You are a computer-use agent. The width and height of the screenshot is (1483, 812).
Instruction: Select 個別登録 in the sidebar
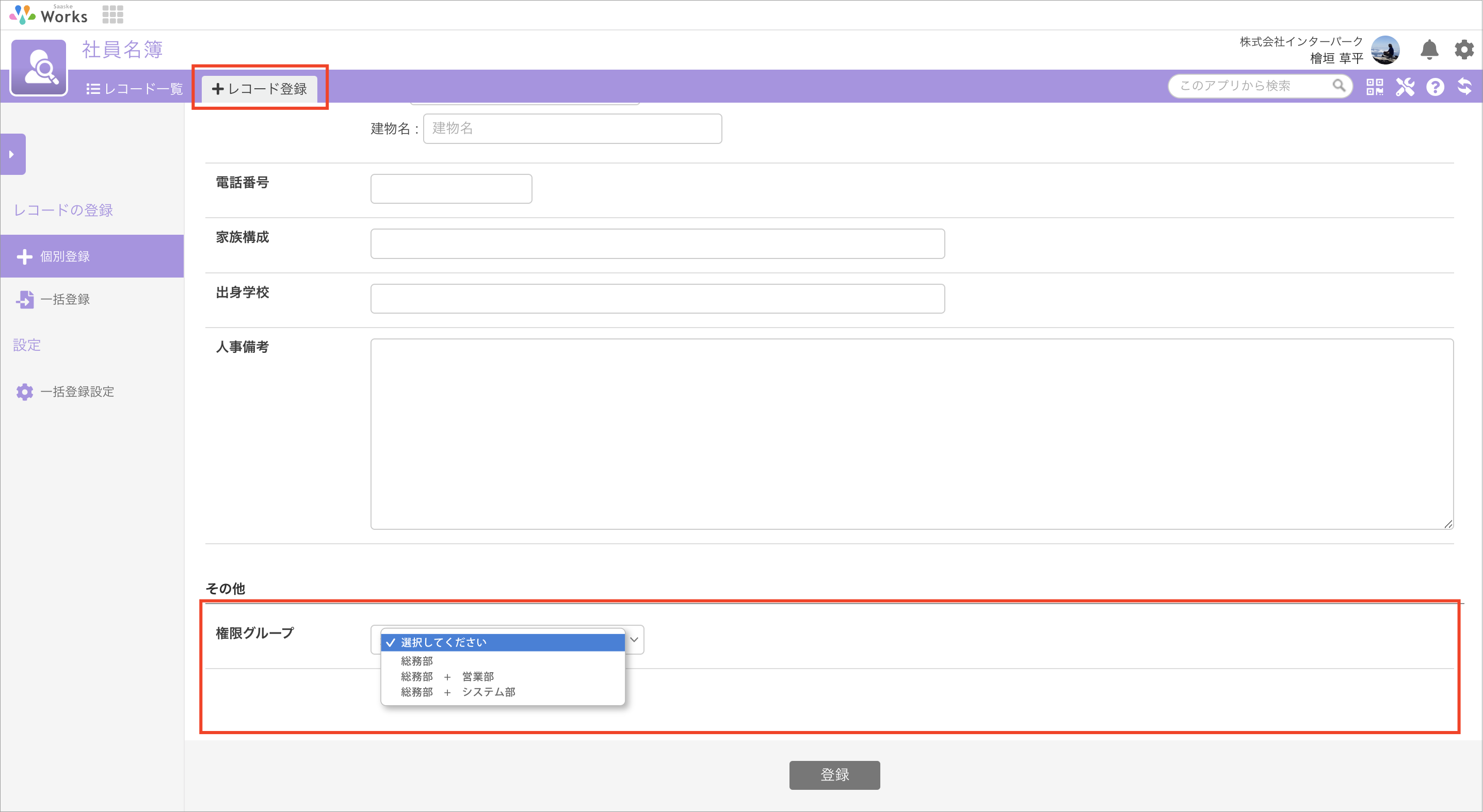click(x=92, y=256)
